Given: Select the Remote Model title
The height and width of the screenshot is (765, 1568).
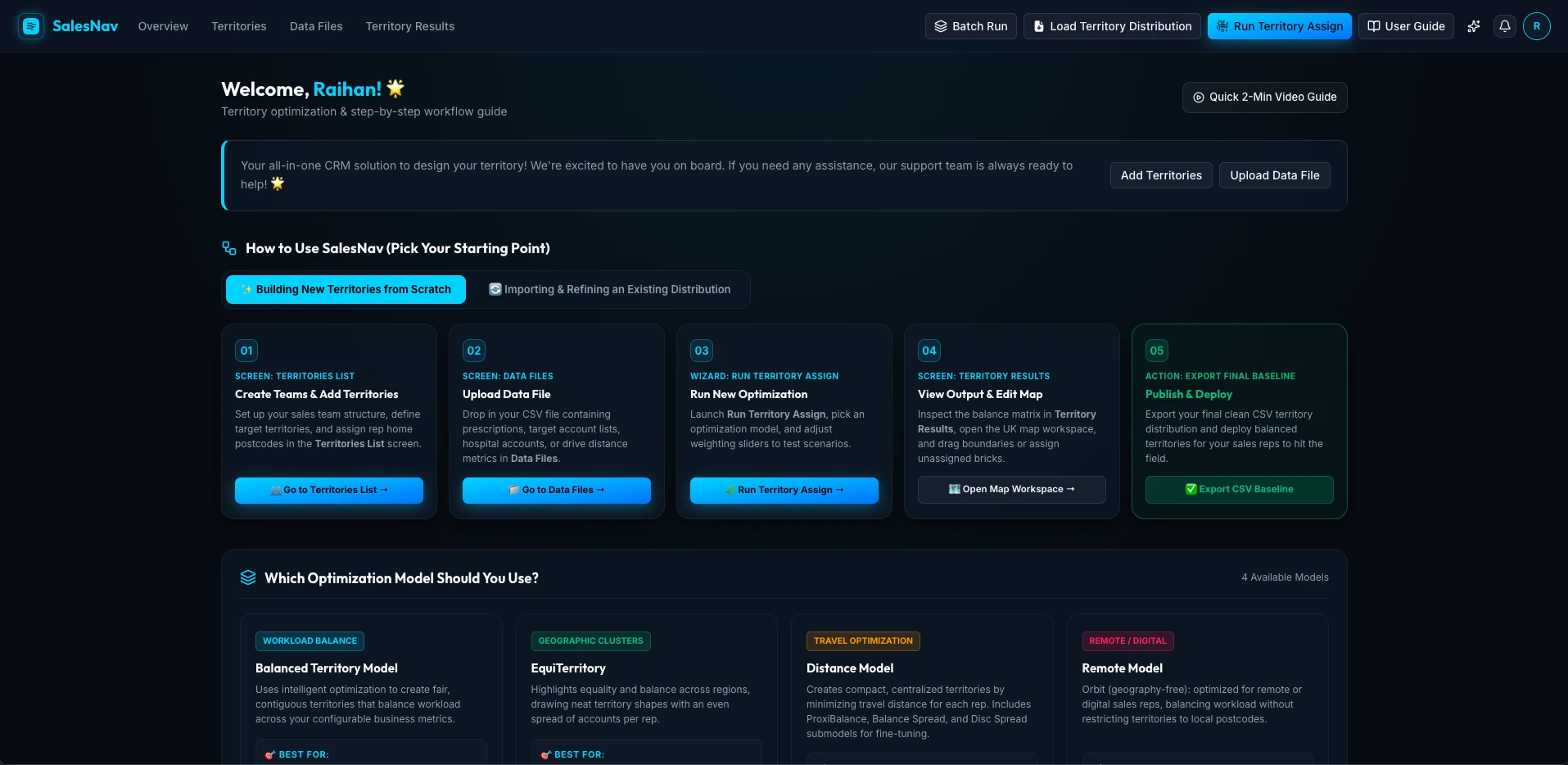Looking at the screenshot, I should click(x=1122, y=668).
